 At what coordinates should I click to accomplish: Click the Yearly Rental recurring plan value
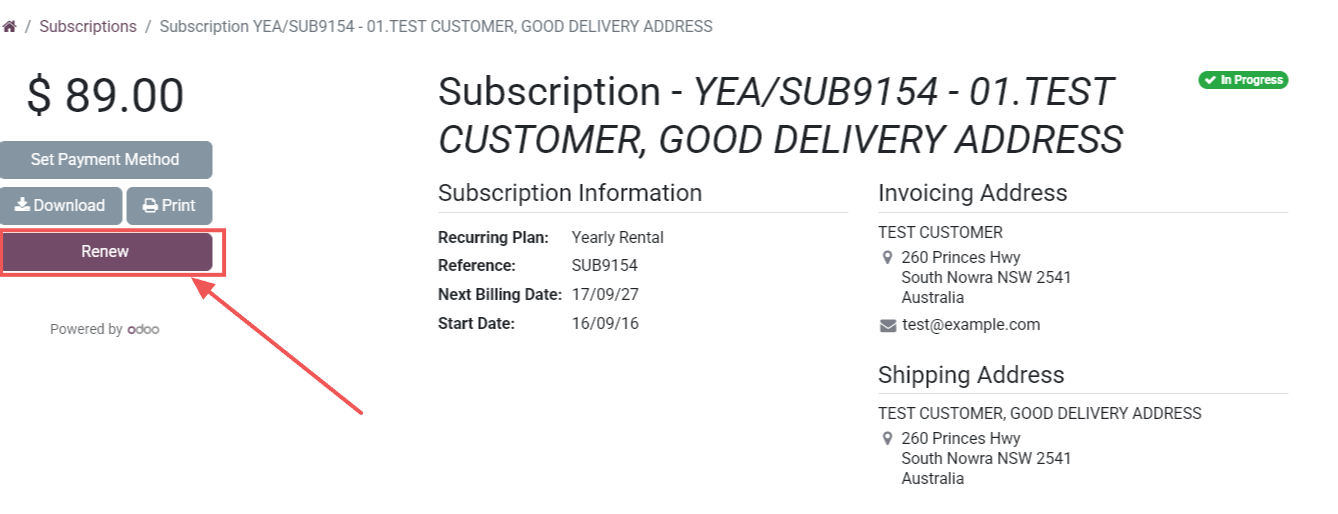tap(617, 238)
